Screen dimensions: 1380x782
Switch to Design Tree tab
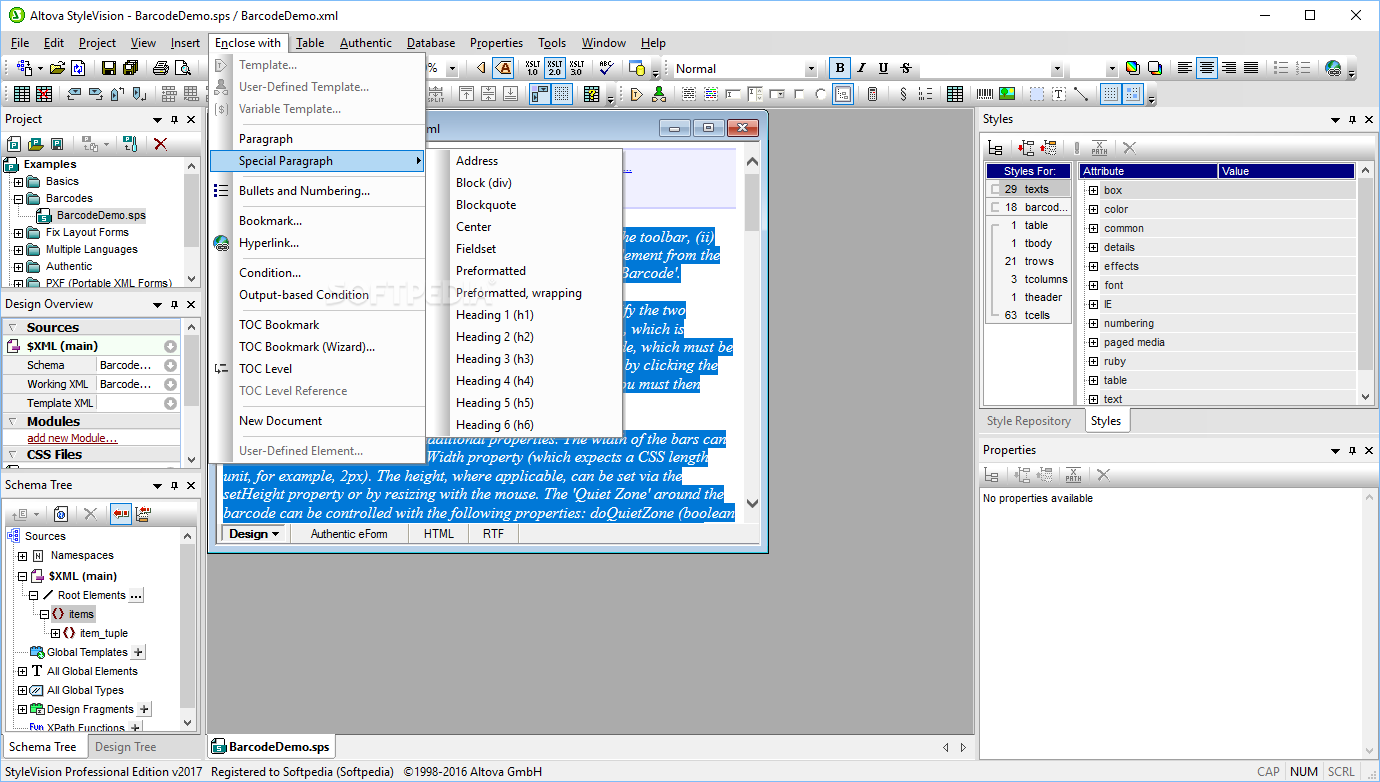125,747
